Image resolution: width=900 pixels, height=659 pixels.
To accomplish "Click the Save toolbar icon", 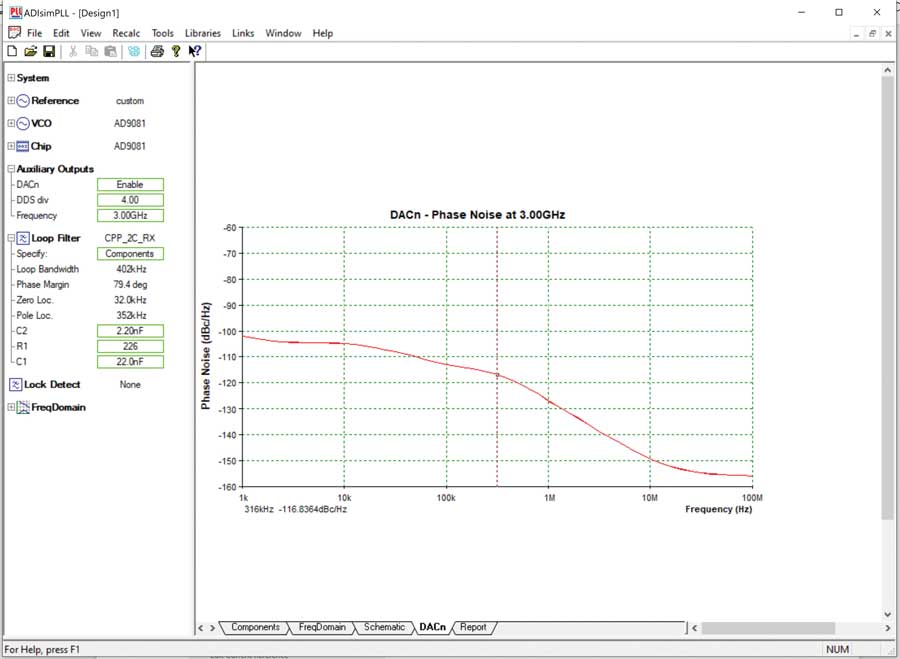I will 49,51.
